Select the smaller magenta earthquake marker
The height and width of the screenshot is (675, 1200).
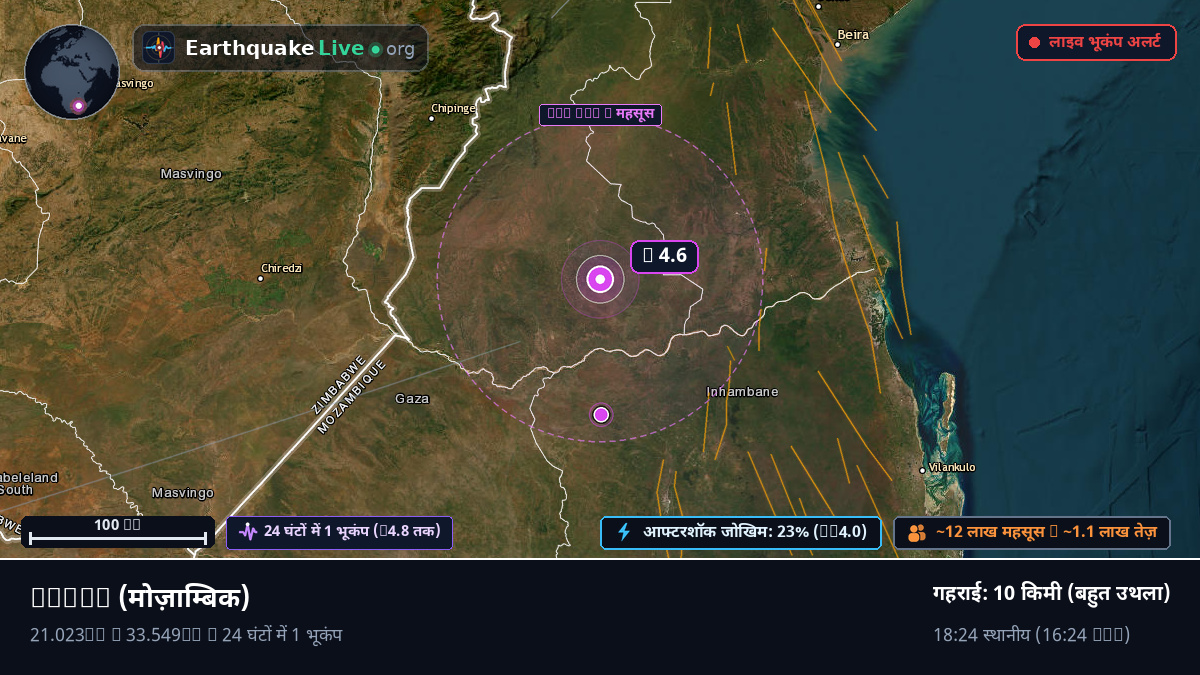pos(601,414)
